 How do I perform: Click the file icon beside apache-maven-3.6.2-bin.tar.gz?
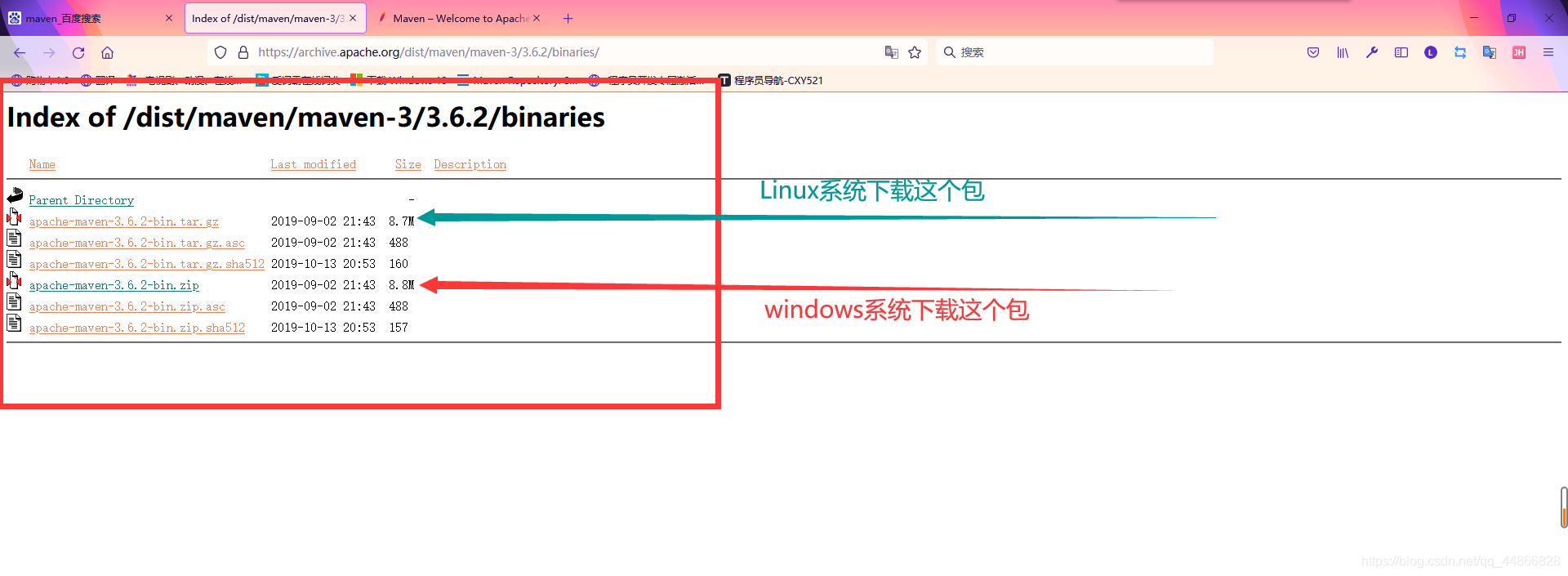14,217
